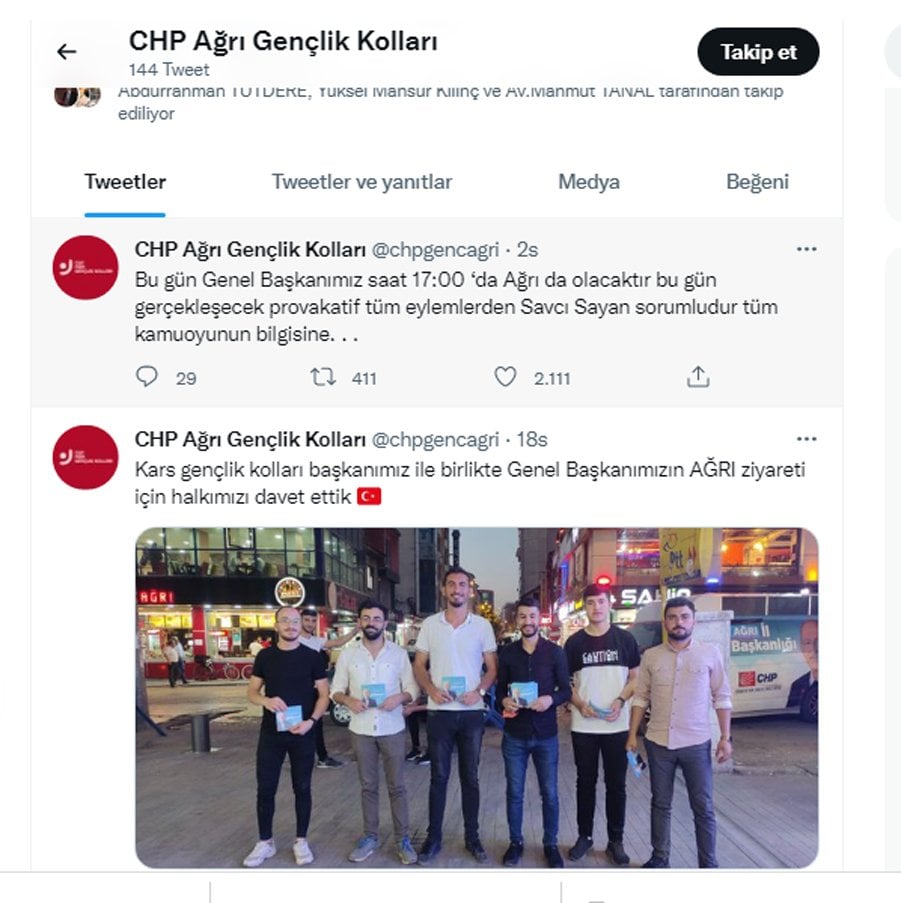The width and height of the screenshot is (901, 903).
Task: Open the followed-by accounts text link
Action: click(x=450, y=103)
